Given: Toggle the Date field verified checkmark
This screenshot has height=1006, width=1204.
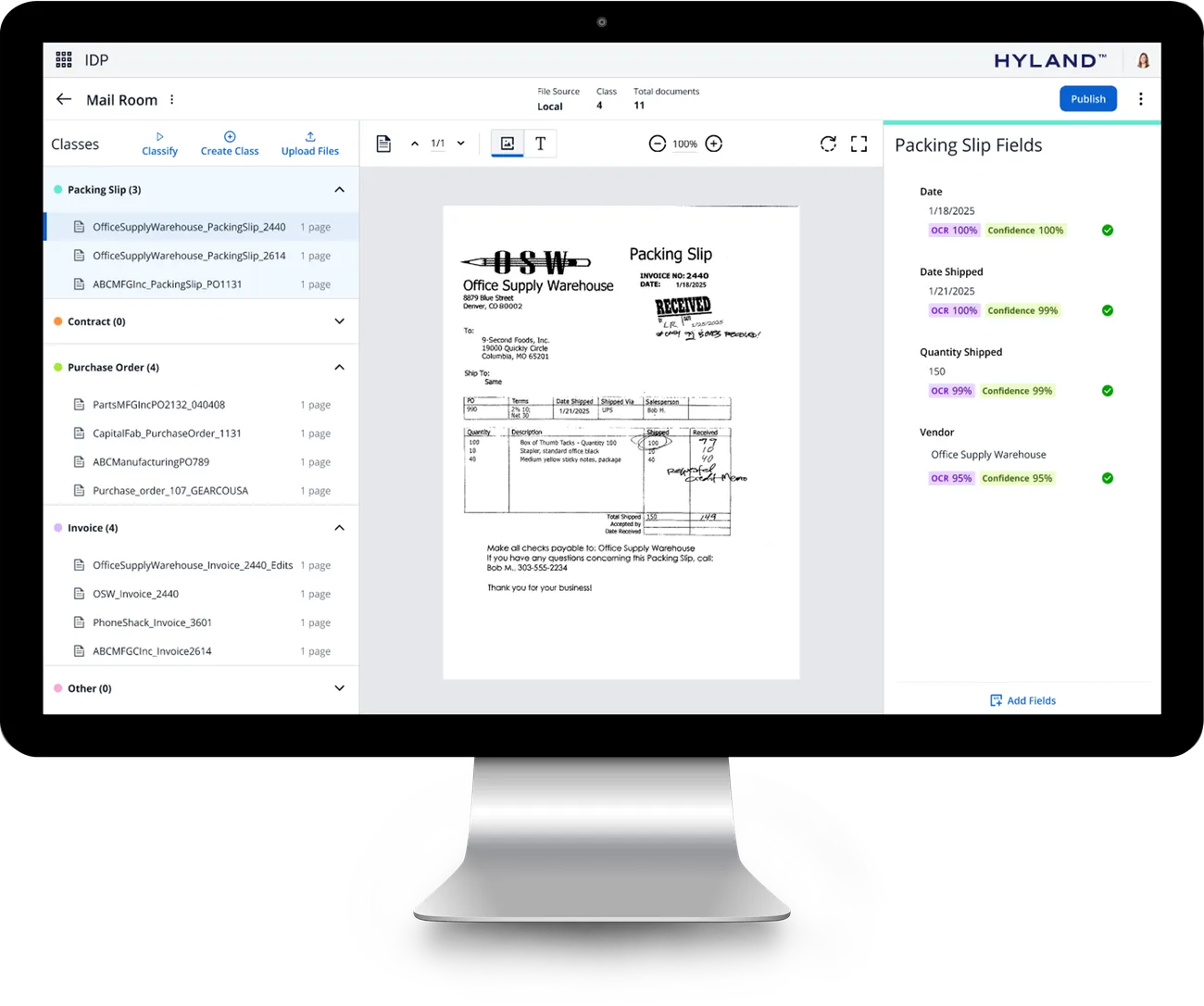Looking at the screenshot, I should (x=1108, y=230).
